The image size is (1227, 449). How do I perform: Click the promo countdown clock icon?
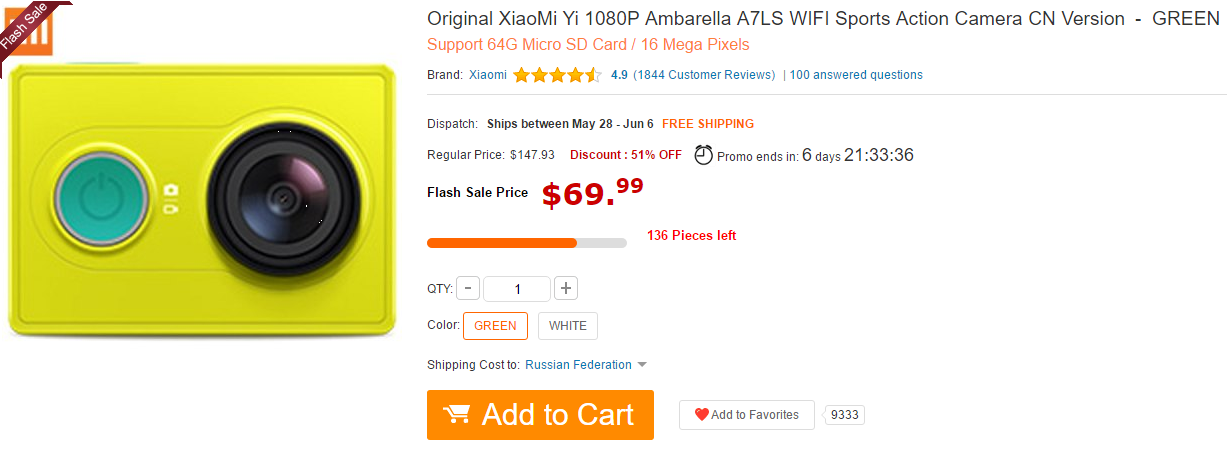point(704,155)
